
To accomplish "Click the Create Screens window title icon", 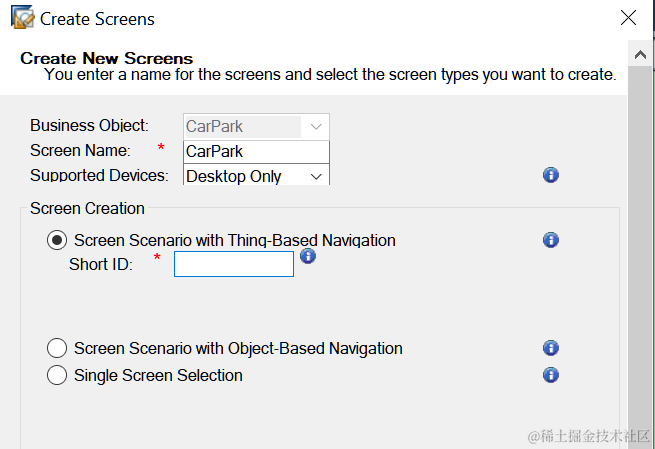I will (21, 18).
